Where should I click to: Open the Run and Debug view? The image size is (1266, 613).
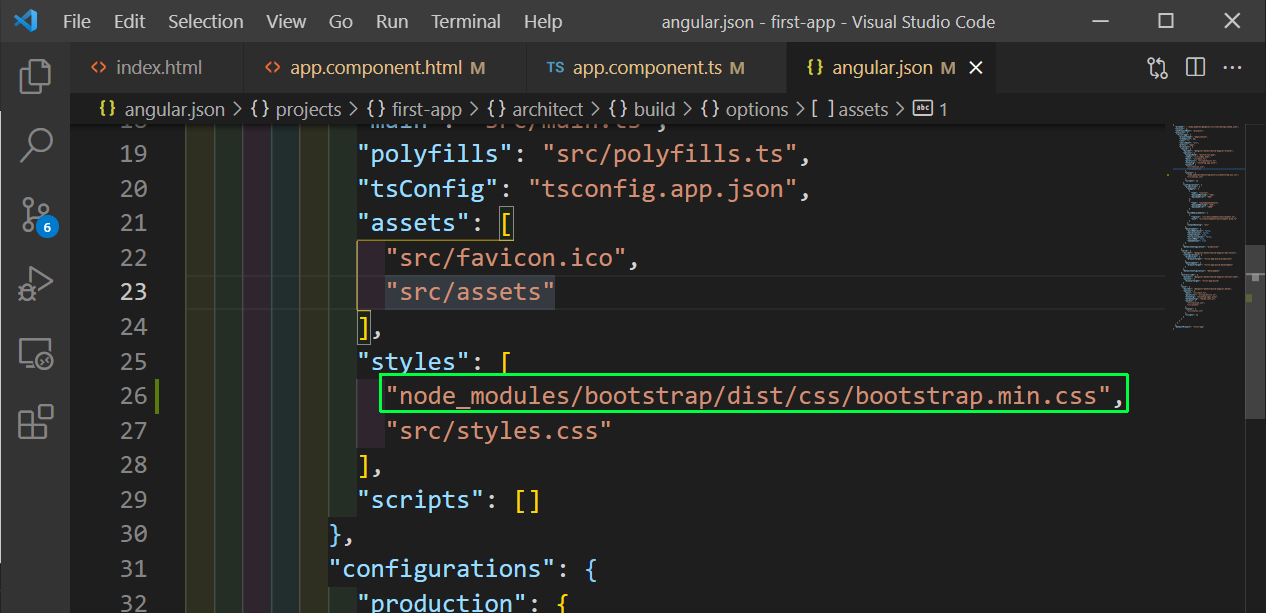[x=36, y=284]
